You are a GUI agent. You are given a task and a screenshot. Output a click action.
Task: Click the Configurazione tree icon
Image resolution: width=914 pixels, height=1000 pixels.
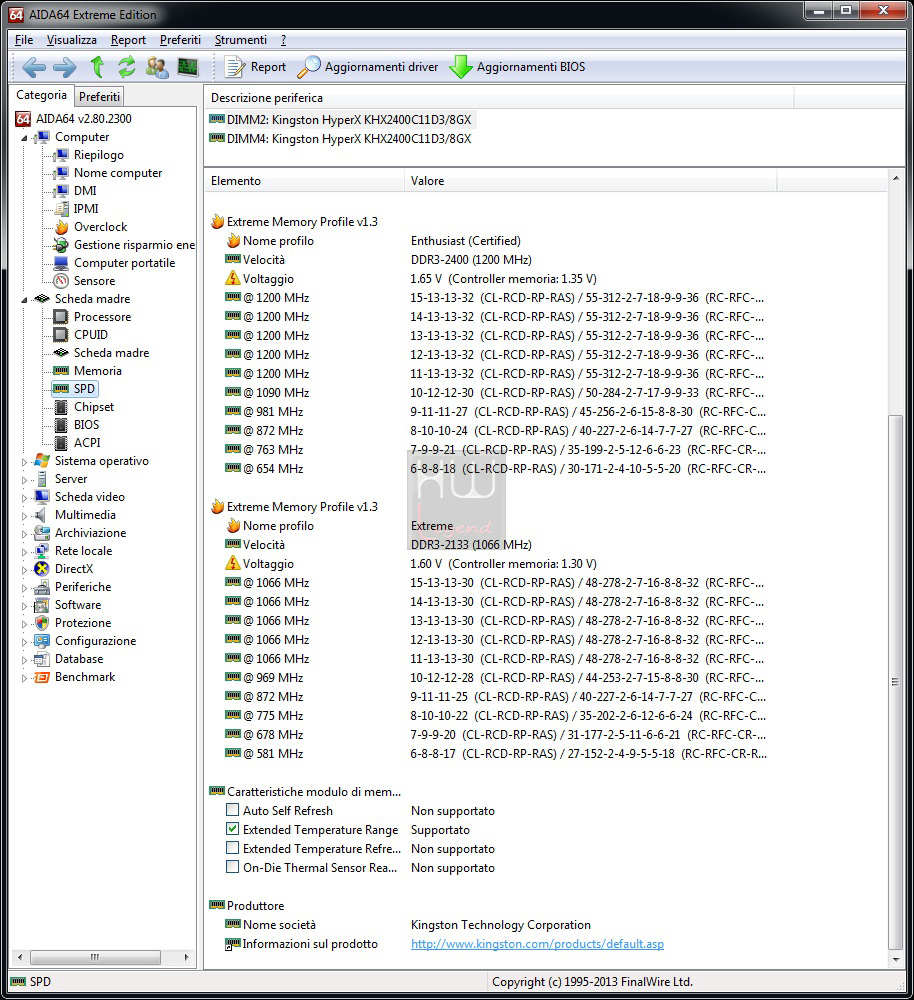42,641
